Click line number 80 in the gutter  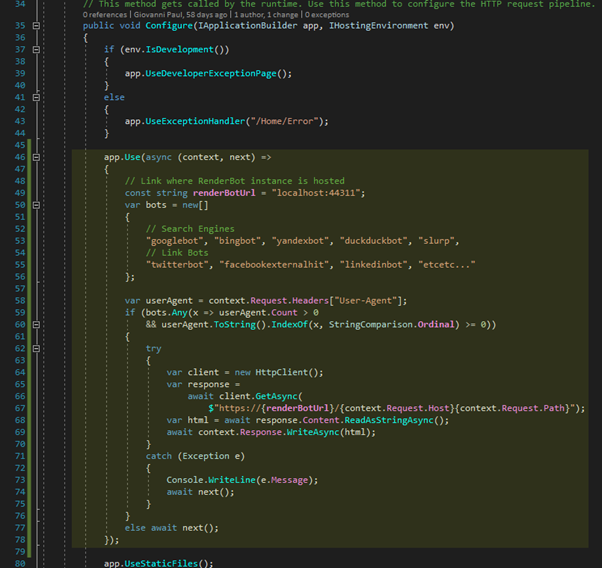(20, 563)
